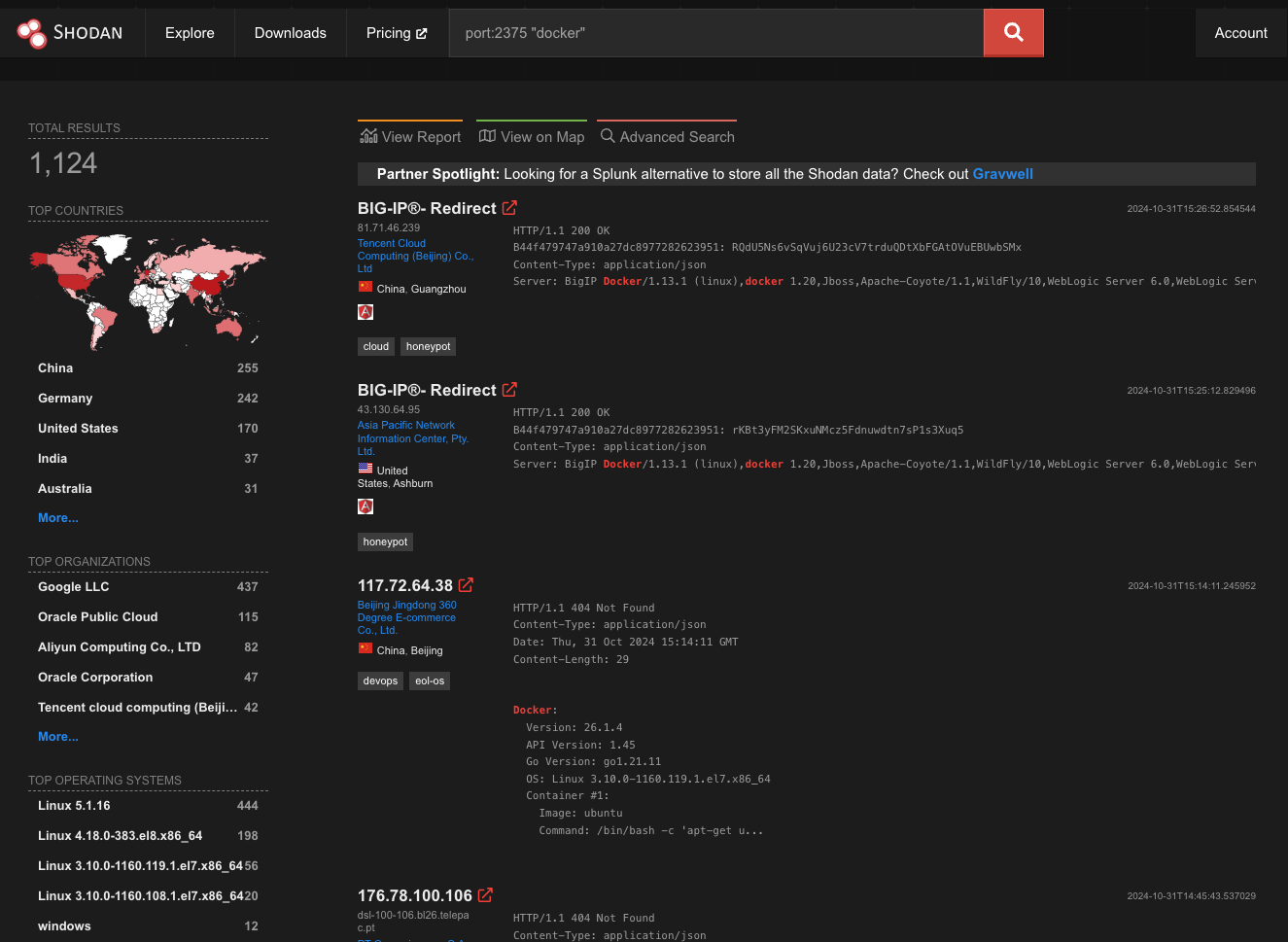Click the 43.130.64.95 IP address text
Screen dimensions: 1288x942
click(x=389, y=409)
